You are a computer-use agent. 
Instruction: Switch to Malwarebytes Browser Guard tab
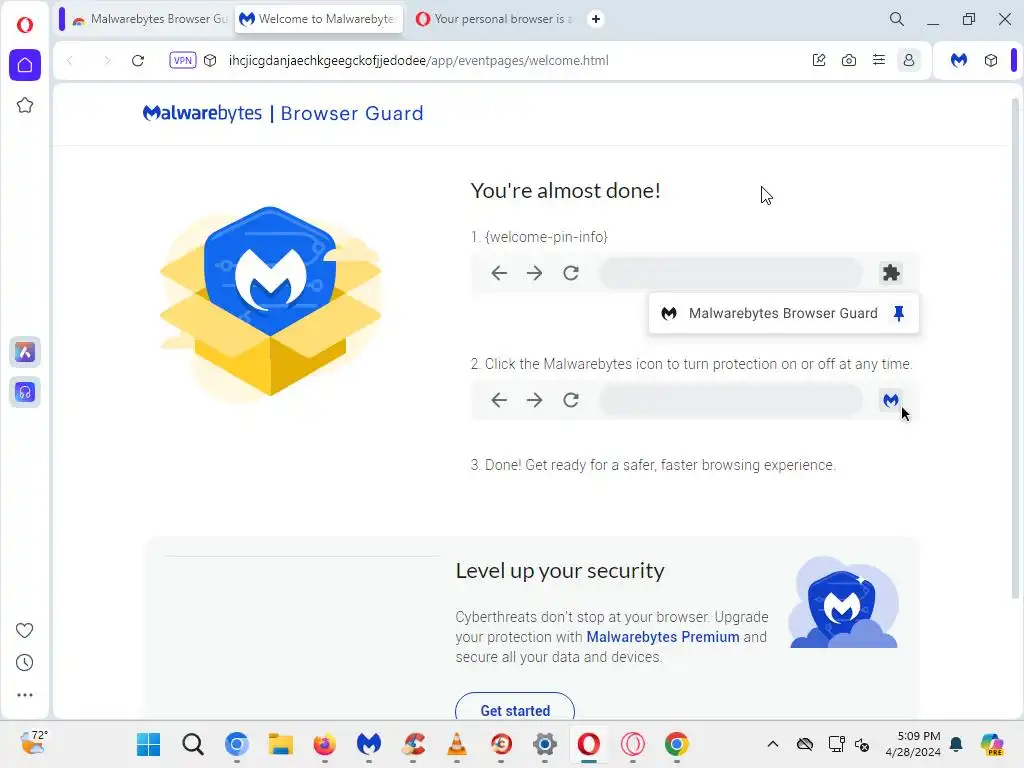150,19
